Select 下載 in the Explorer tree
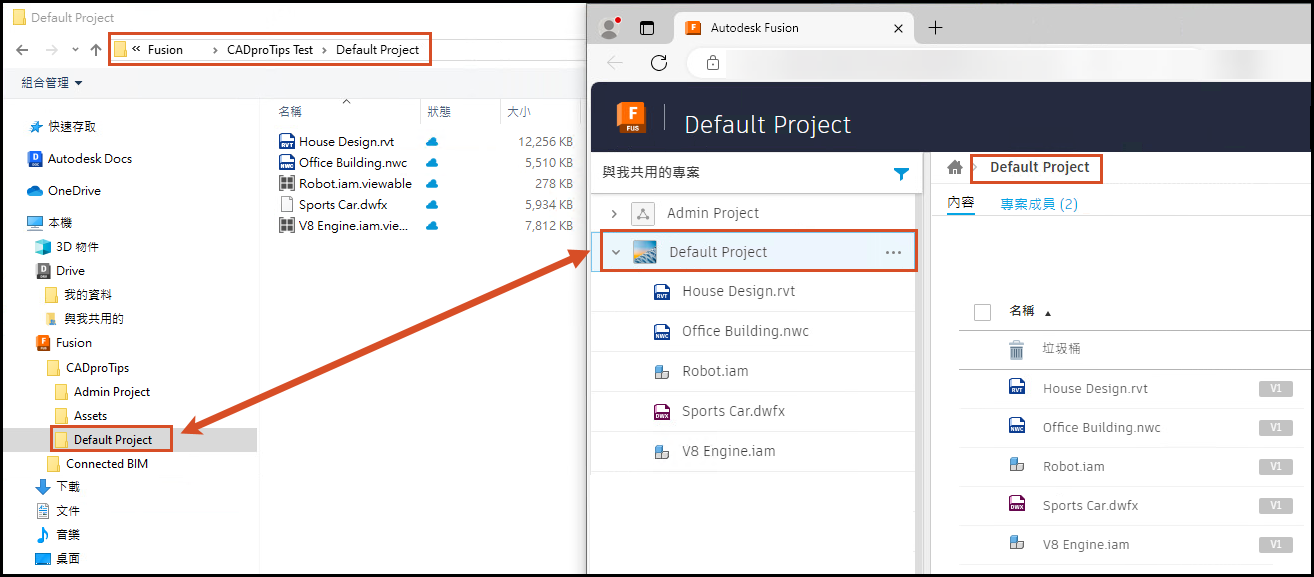The image size is (1314, 577). click(x=68, y=486)
